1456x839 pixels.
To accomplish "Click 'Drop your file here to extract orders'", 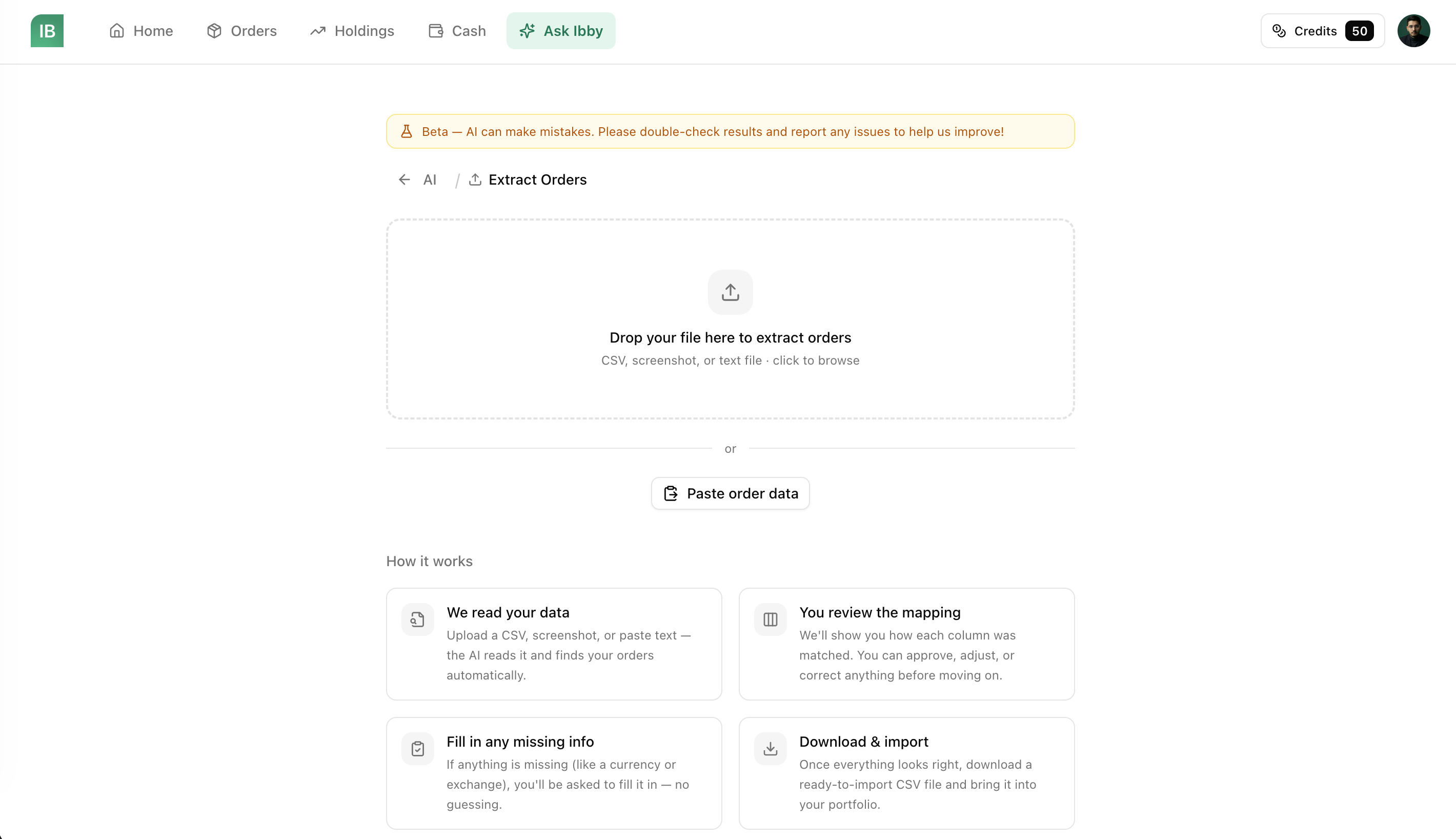I will coord(730,337).
